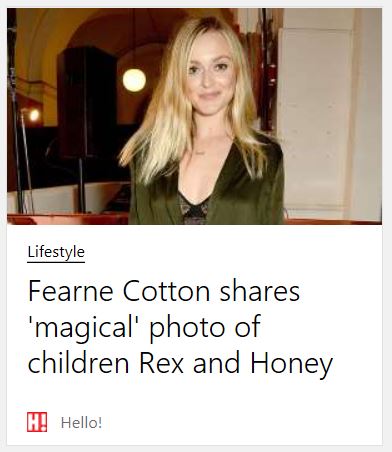This screenshot has height=452, width=392.
Task: Click the woman's face in the photo
Action: 210,80
